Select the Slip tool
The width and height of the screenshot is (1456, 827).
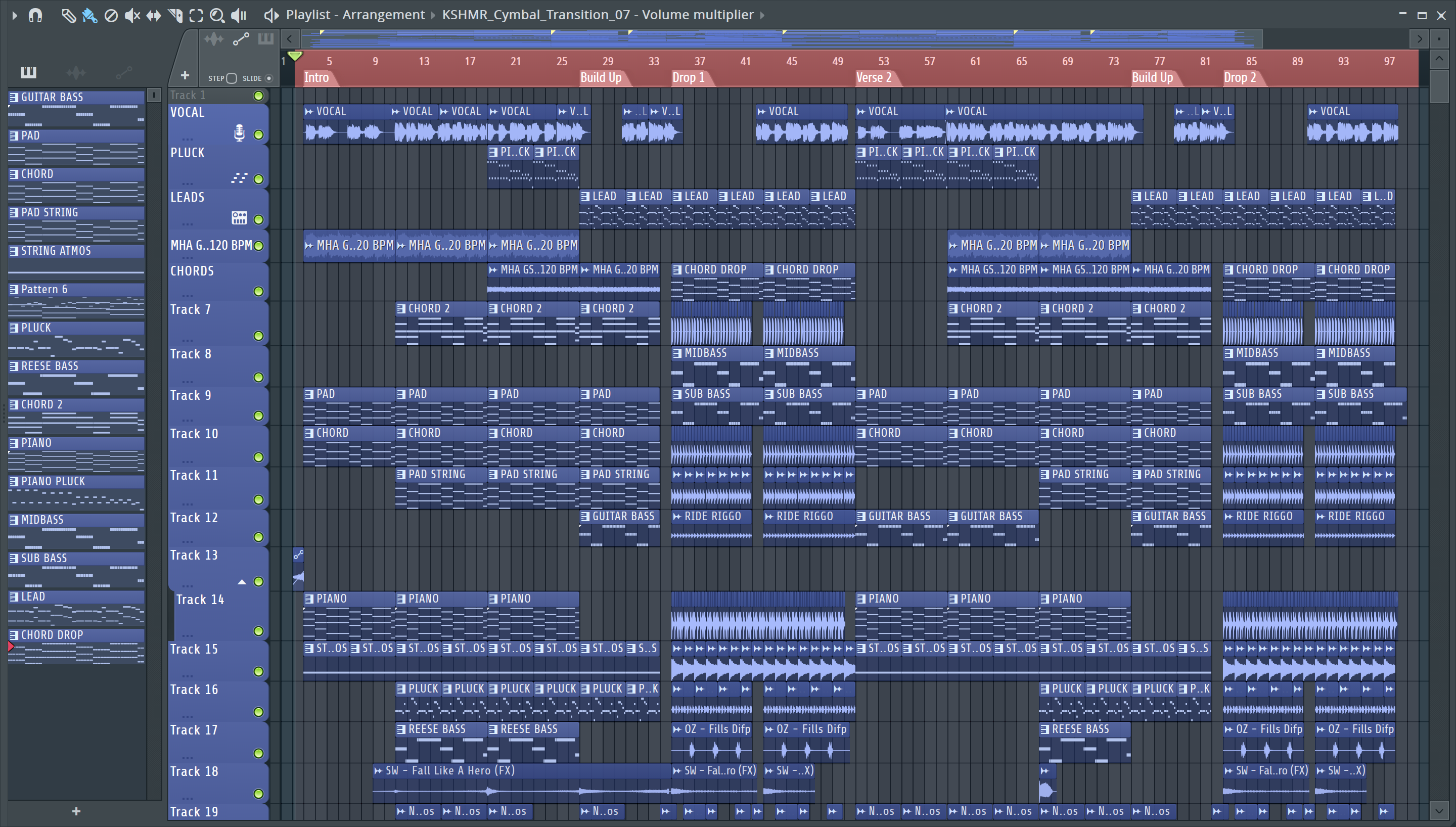153,15
